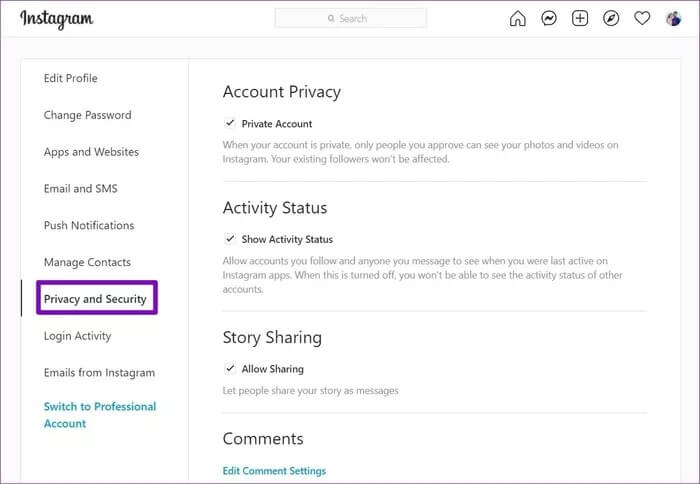Click the Account Privacy heading
This screenshot has height=484, width=700.
tap(282, 92)
